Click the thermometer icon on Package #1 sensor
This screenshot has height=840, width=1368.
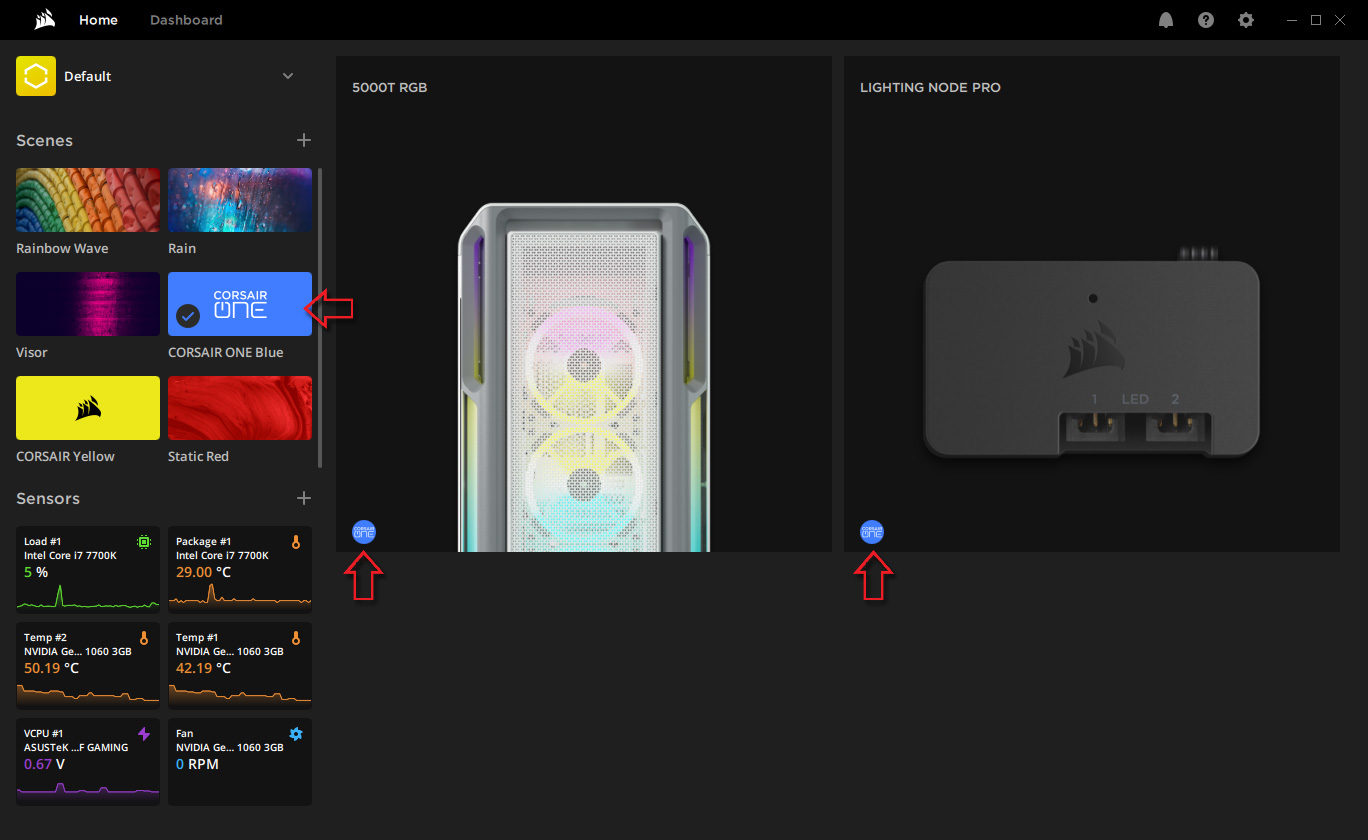point(295,542)
